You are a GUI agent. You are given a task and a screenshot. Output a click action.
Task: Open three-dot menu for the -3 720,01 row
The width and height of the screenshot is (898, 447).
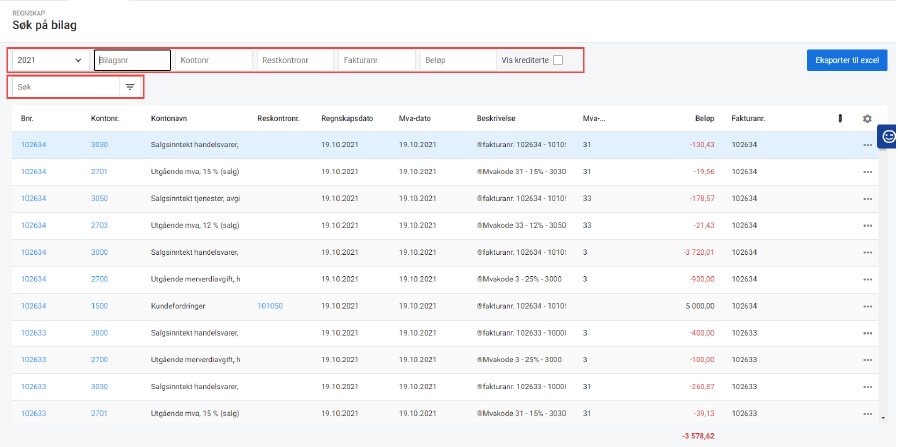pyautogui.click(x=867, y=253)
